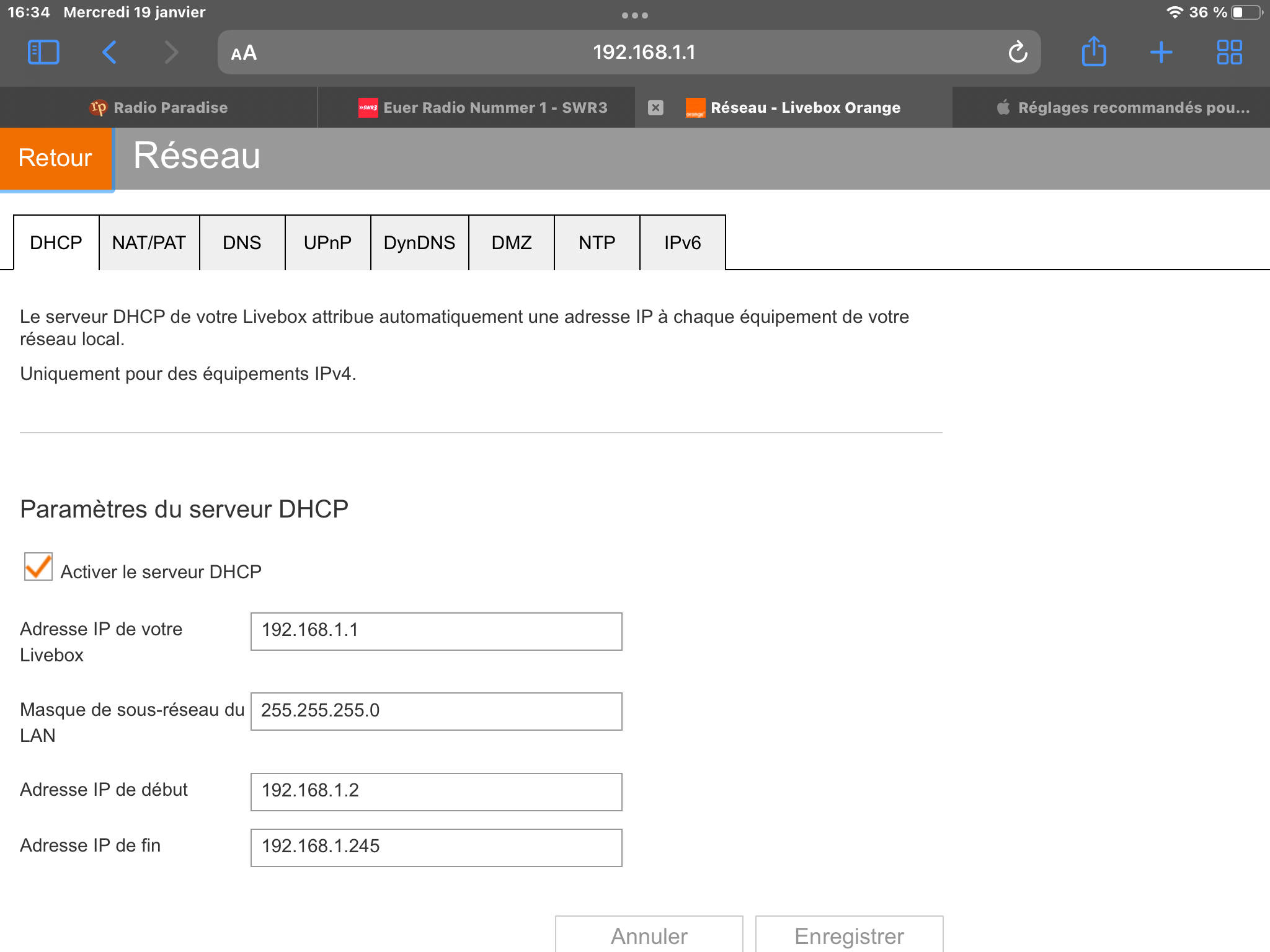This screenshot has width=1270, height=952.
Task: Click the Enregistrer button
Action: (x=849, y=935)
